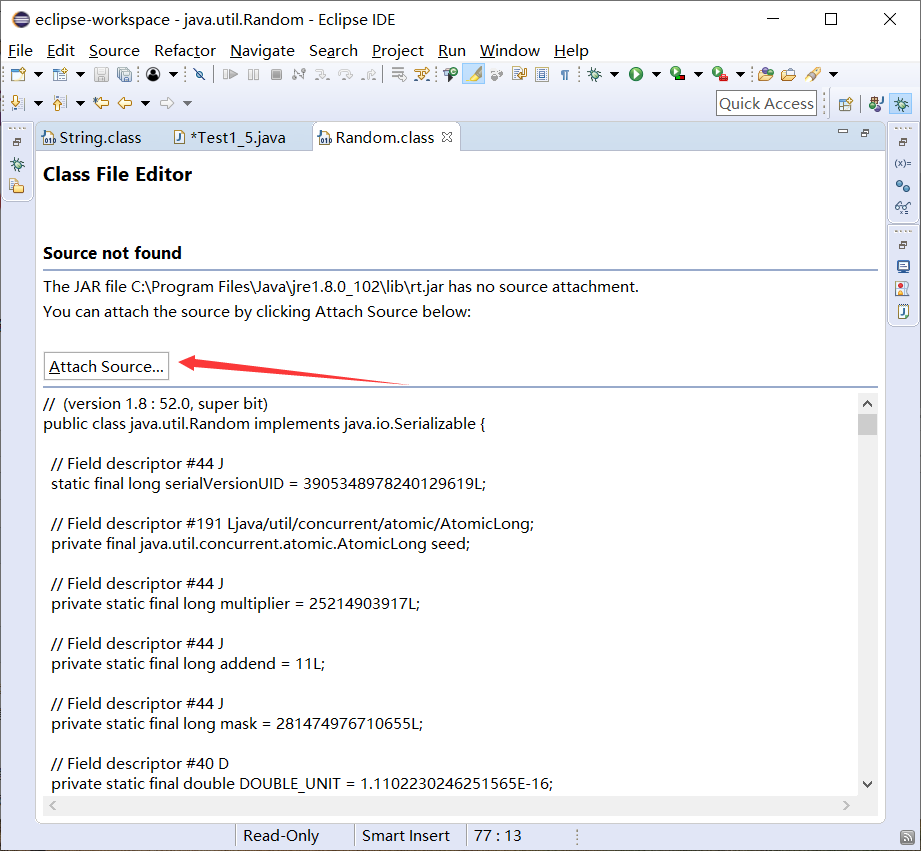The width and height of the screenshot is (921, 851).
Task: Open the External Tools dropdown arrow
Action: pyautogui.click(x=741, y=75)
